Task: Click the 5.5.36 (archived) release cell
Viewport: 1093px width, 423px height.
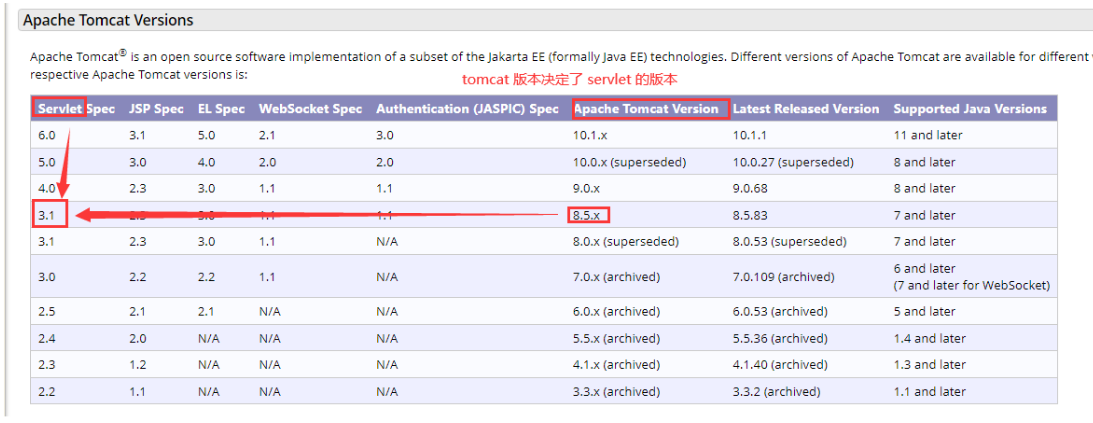Action: point(780,338)
